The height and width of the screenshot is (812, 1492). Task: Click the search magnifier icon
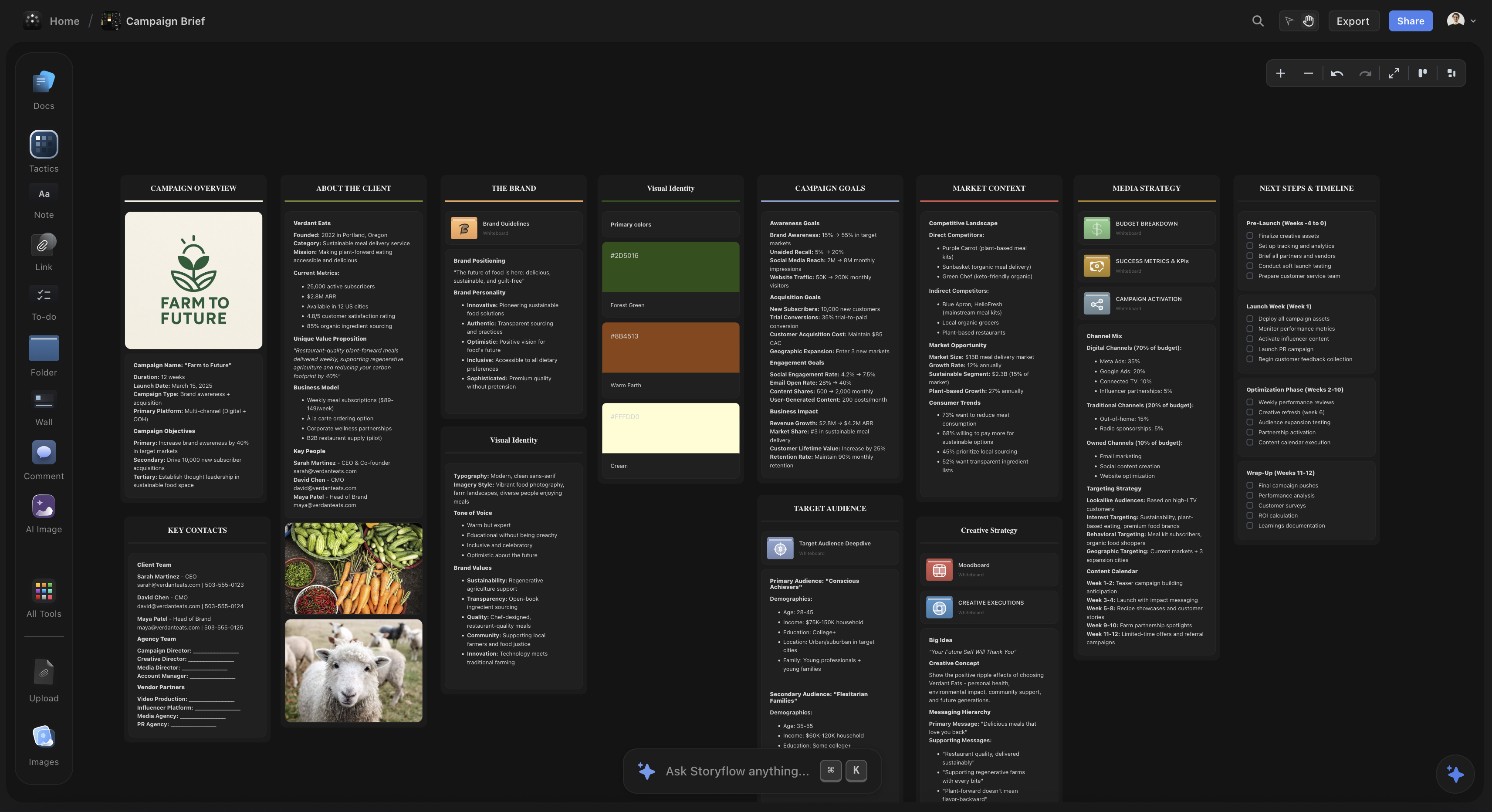point(1258,21)
